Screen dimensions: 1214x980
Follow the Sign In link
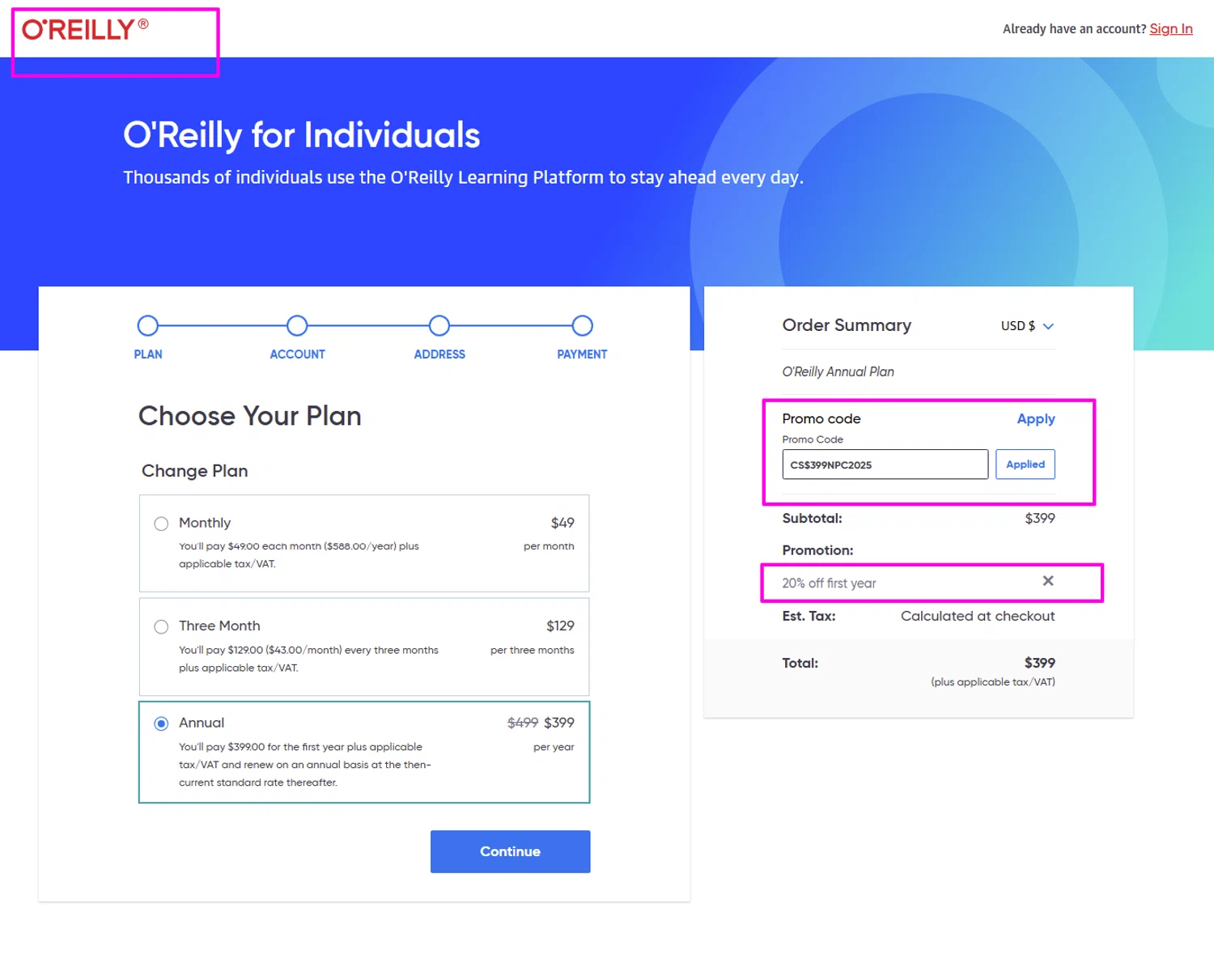point(1171,29)
